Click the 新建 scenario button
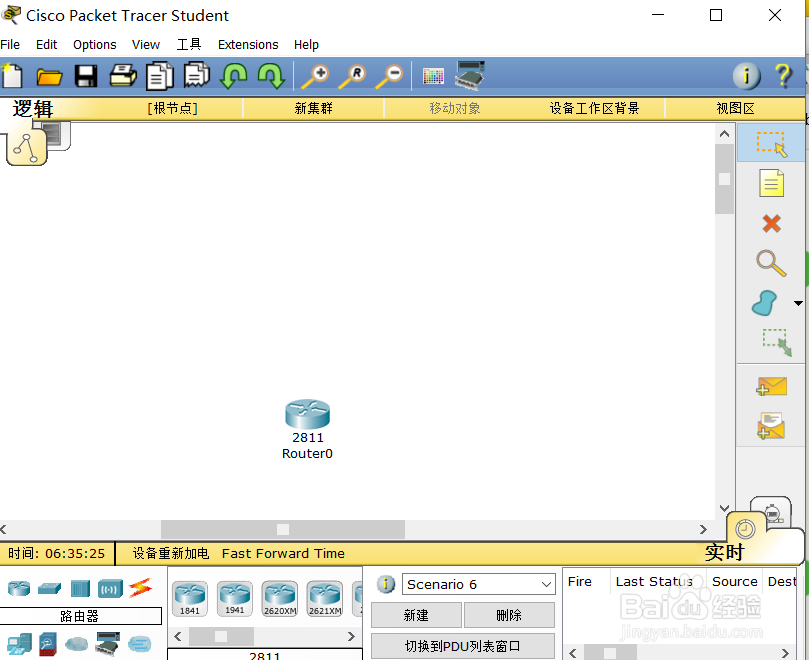 (x=416, y=615)
